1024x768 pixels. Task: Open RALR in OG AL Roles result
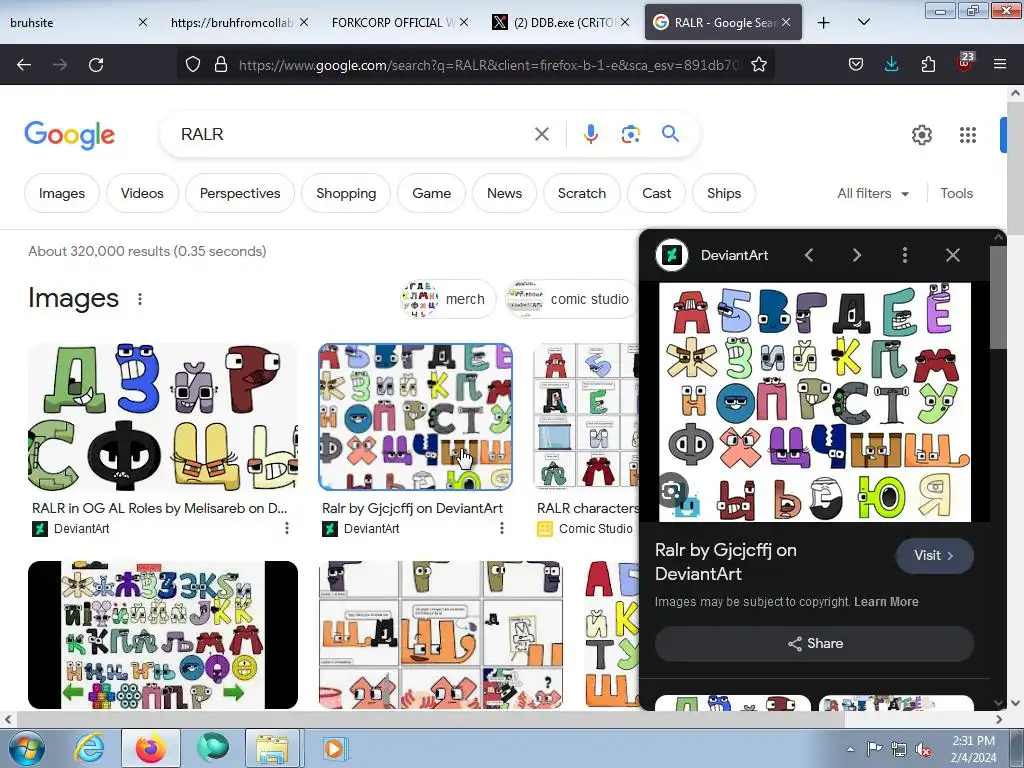[x=159, y=508]
